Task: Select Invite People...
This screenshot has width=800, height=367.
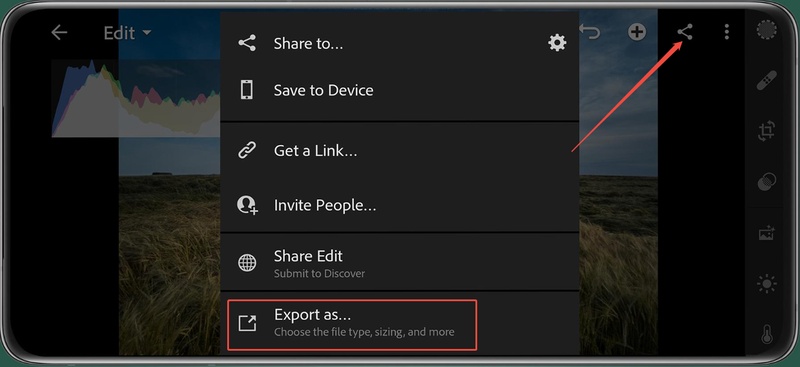Action: tap(399, 205)
